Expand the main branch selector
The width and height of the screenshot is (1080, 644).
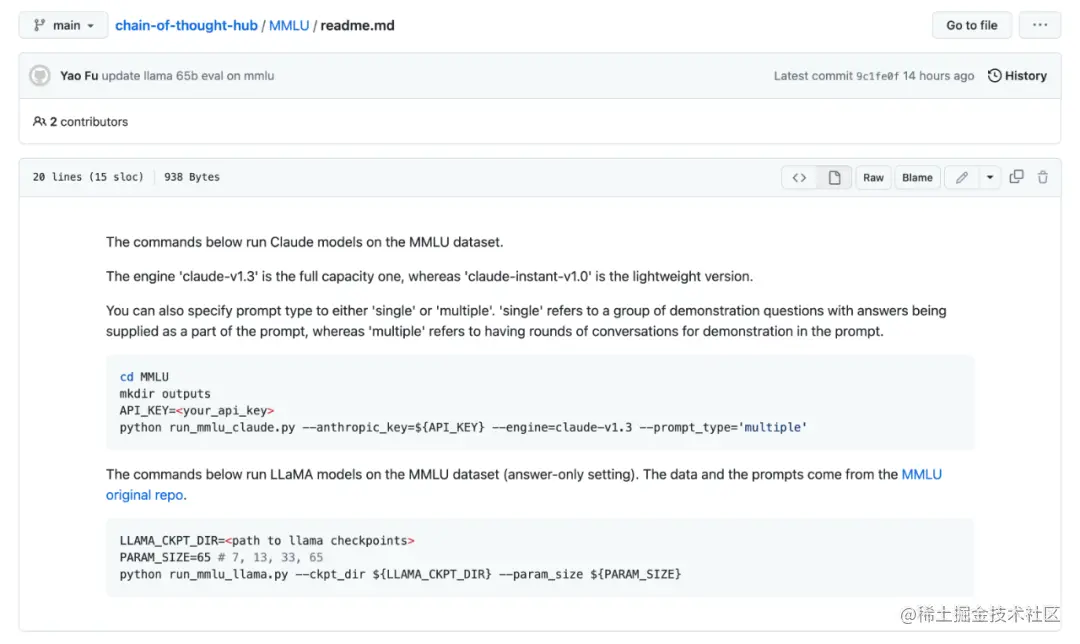click(63, 25)
